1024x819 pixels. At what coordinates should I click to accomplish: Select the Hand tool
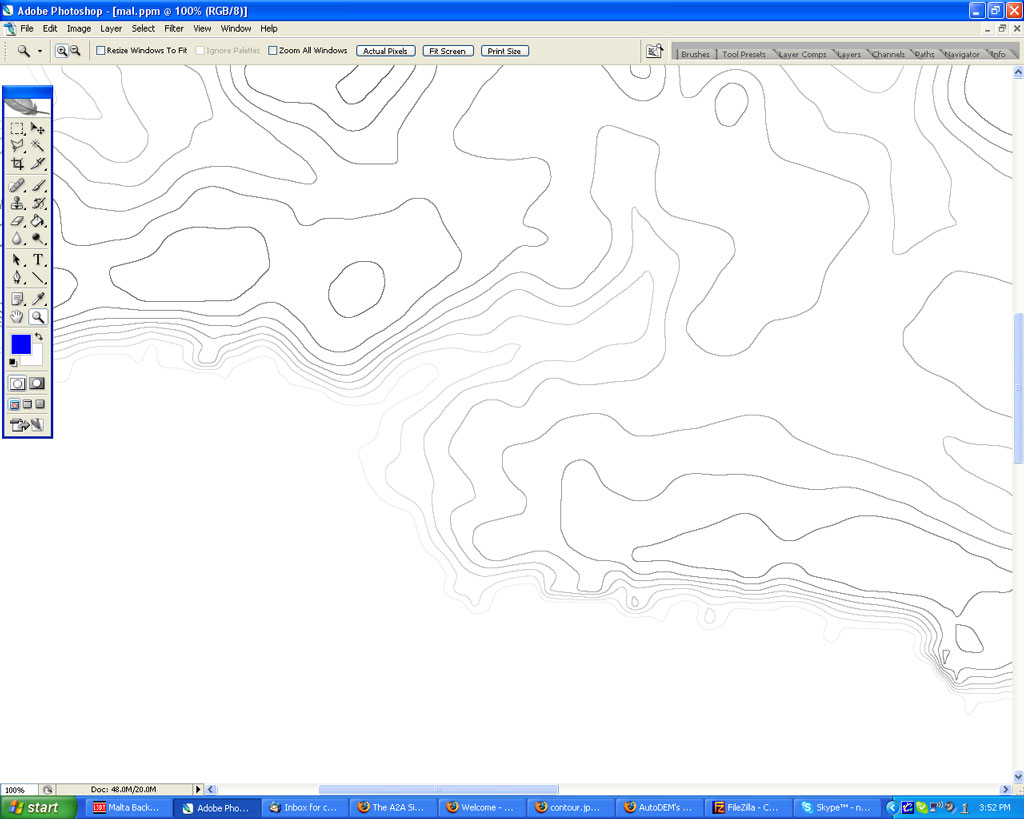click(17, 317)
